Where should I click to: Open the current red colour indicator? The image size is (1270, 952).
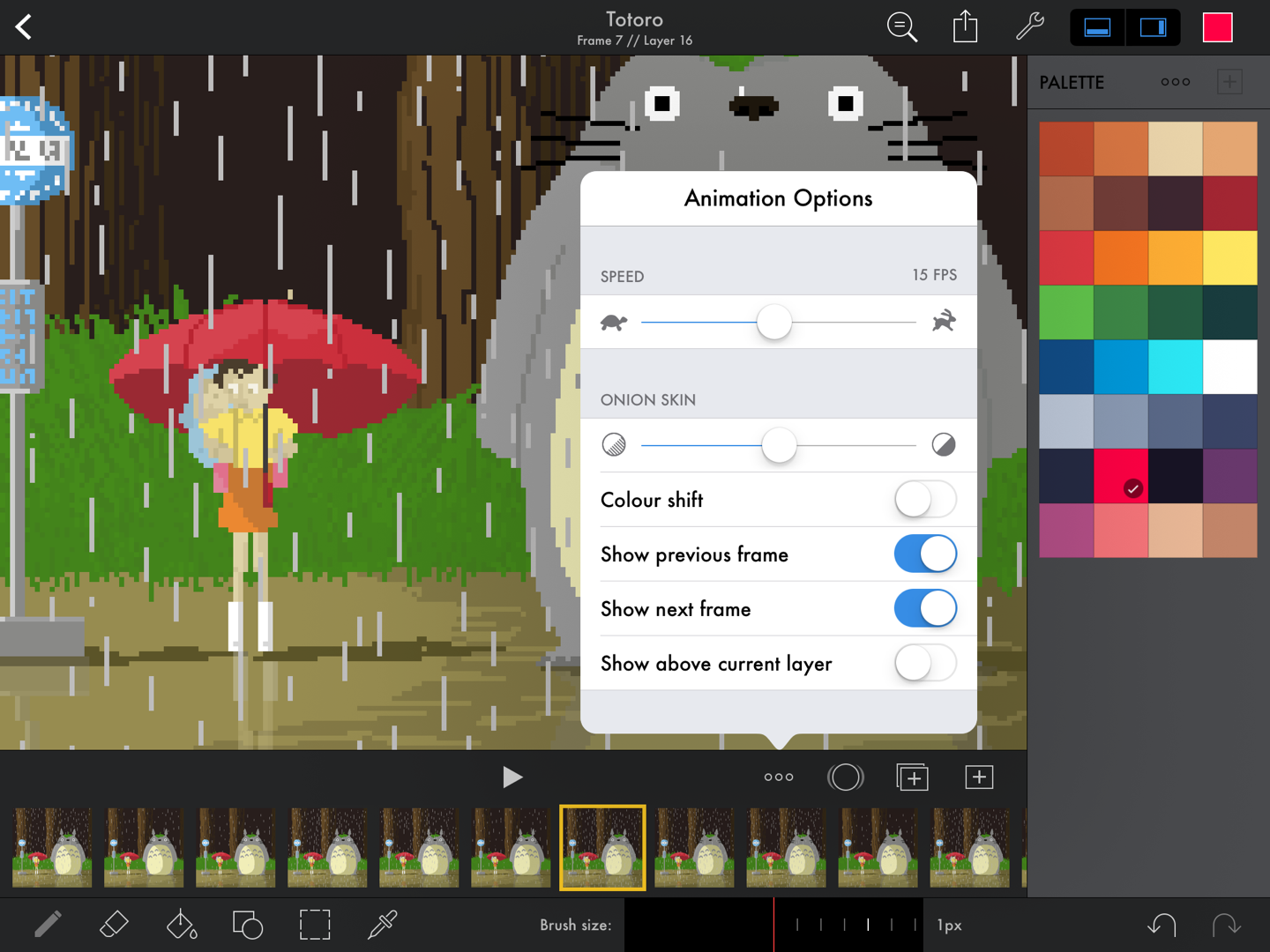(x=1218, y=27)
